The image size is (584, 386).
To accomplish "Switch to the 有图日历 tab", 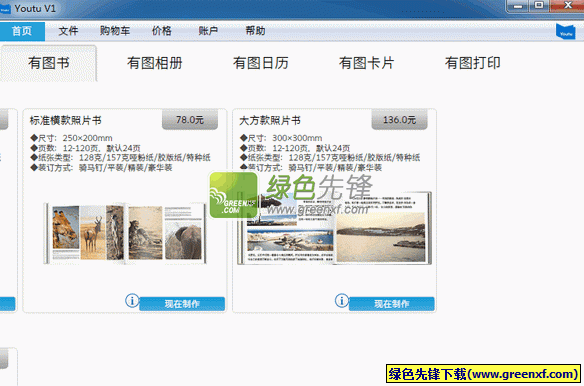I will click(261, 63).
